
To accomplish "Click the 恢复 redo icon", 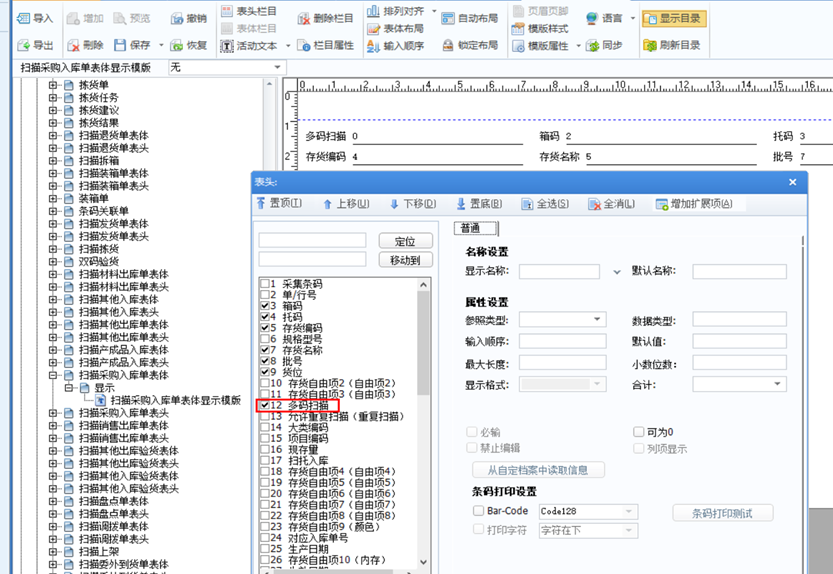I will [177, 45].
